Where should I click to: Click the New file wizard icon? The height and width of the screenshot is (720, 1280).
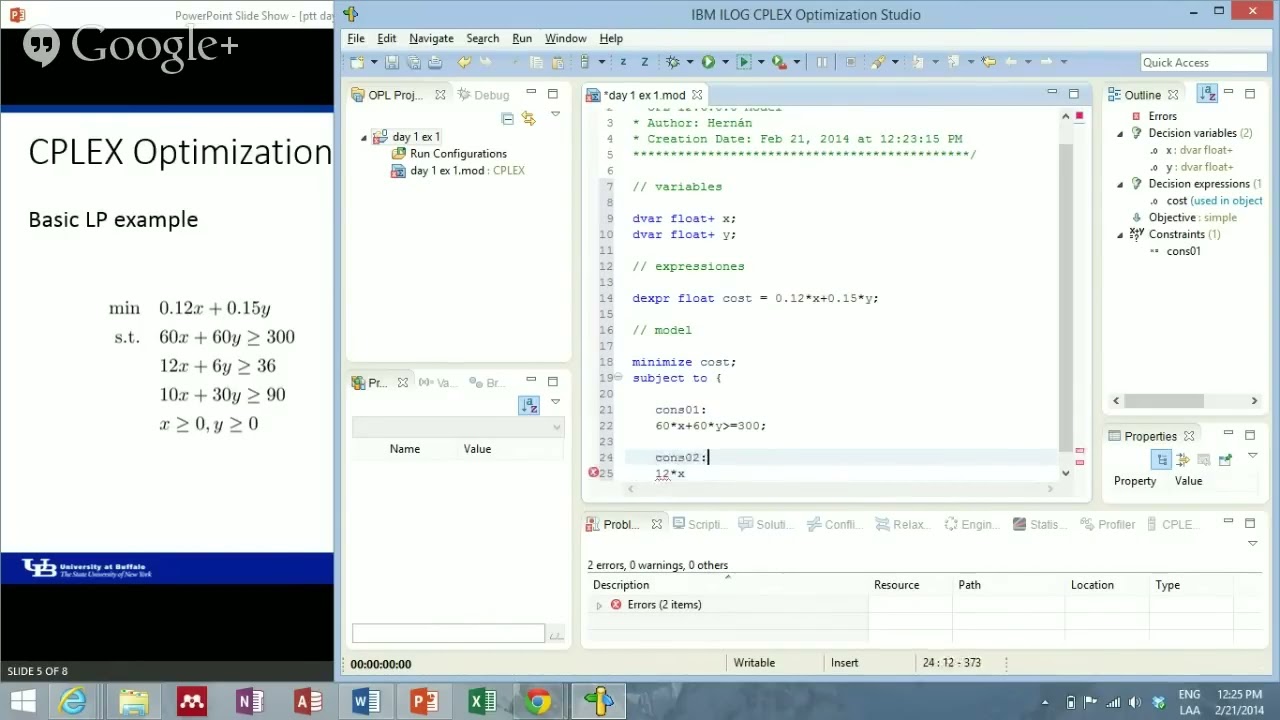click(357, 62)
